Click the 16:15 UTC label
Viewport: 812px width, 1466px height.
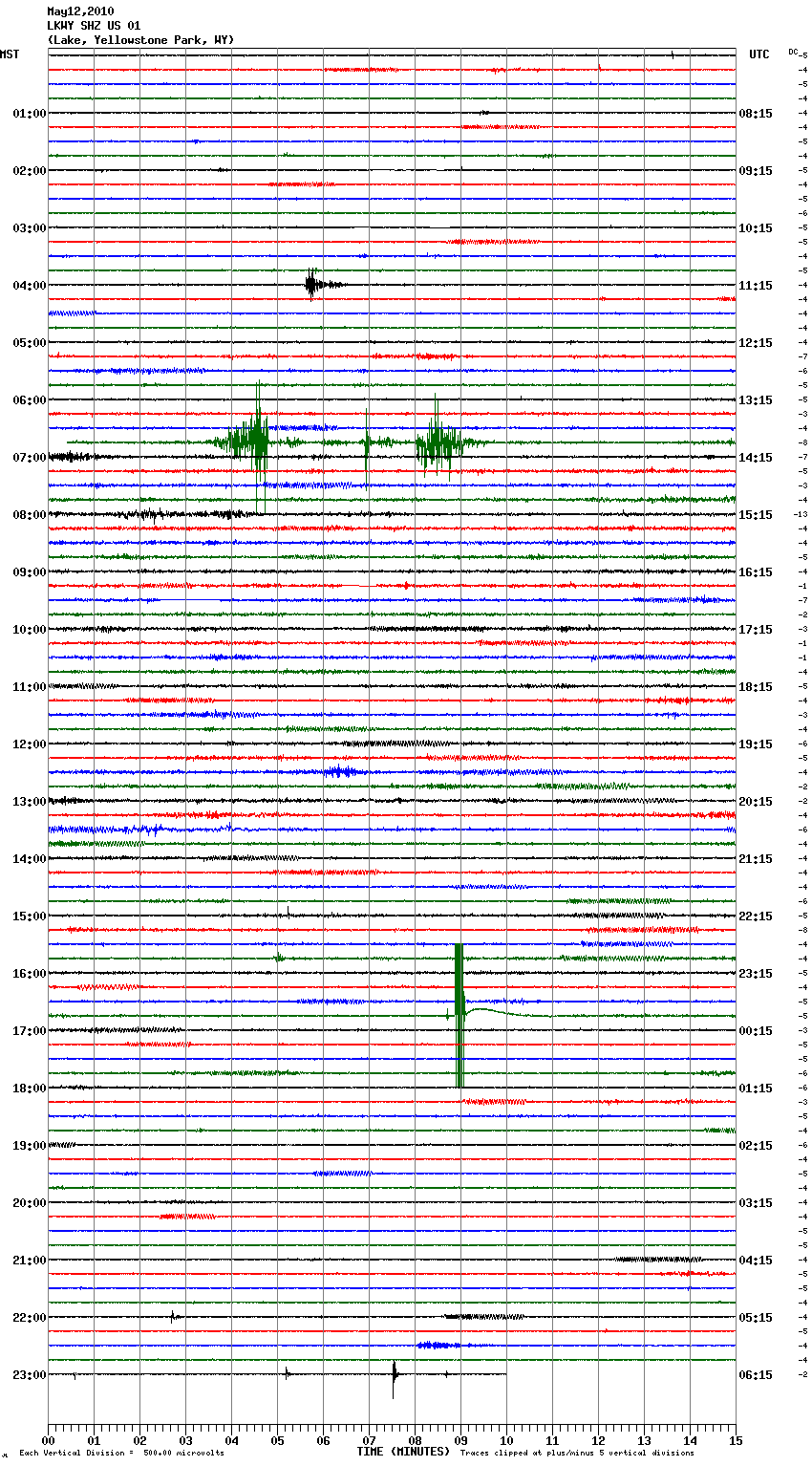756,572
